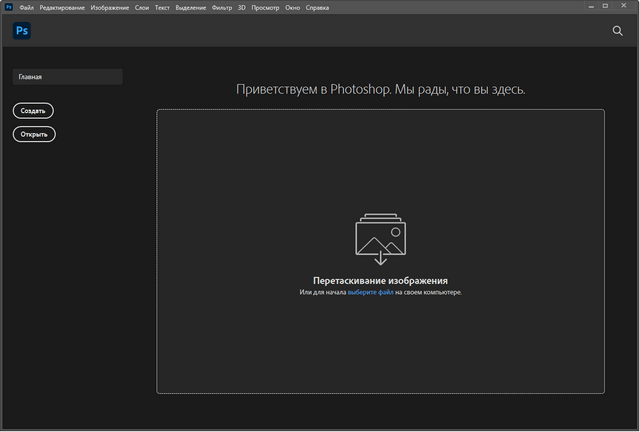Open the Изображение menu
The height and width of the screenshot is (432, 640).
[x=110, y=8]
